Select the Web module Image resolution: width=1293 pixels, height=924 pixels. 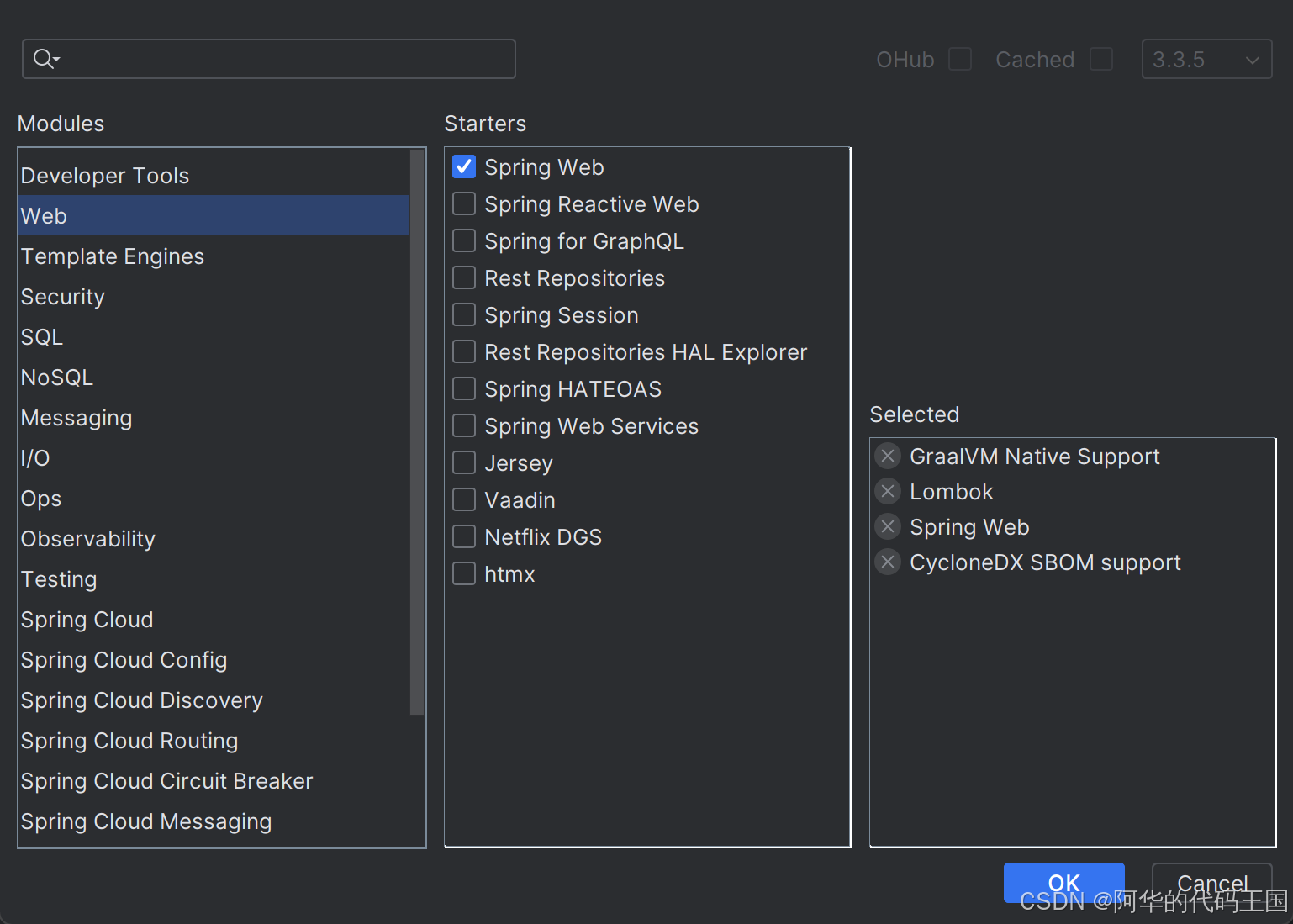[214, 215]
